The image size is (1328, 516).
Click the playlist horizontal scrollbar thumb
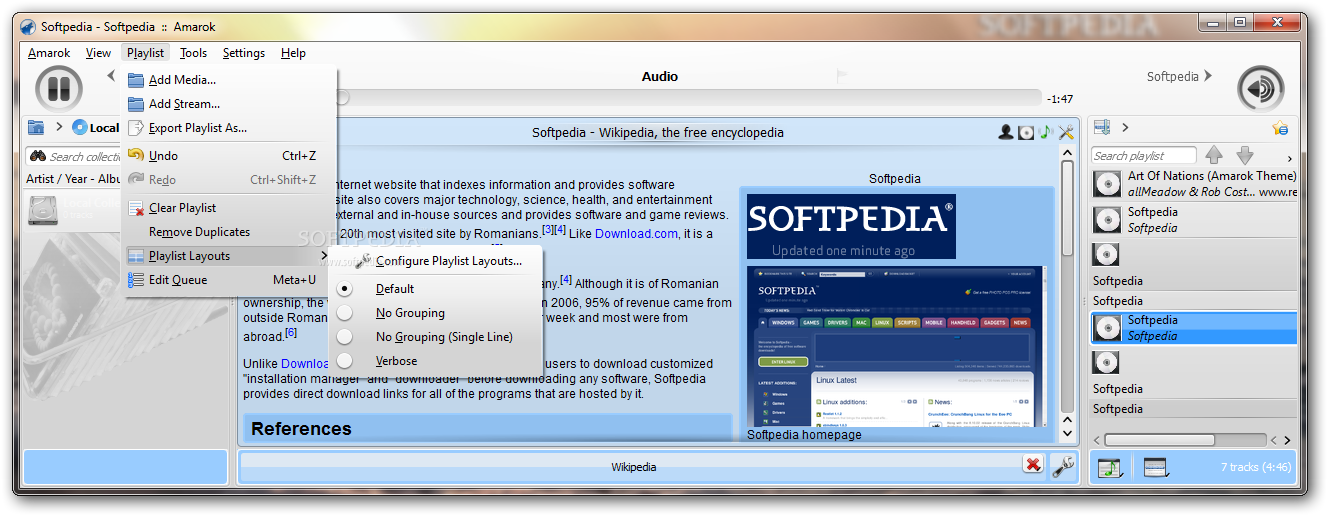pos(1159,440)
